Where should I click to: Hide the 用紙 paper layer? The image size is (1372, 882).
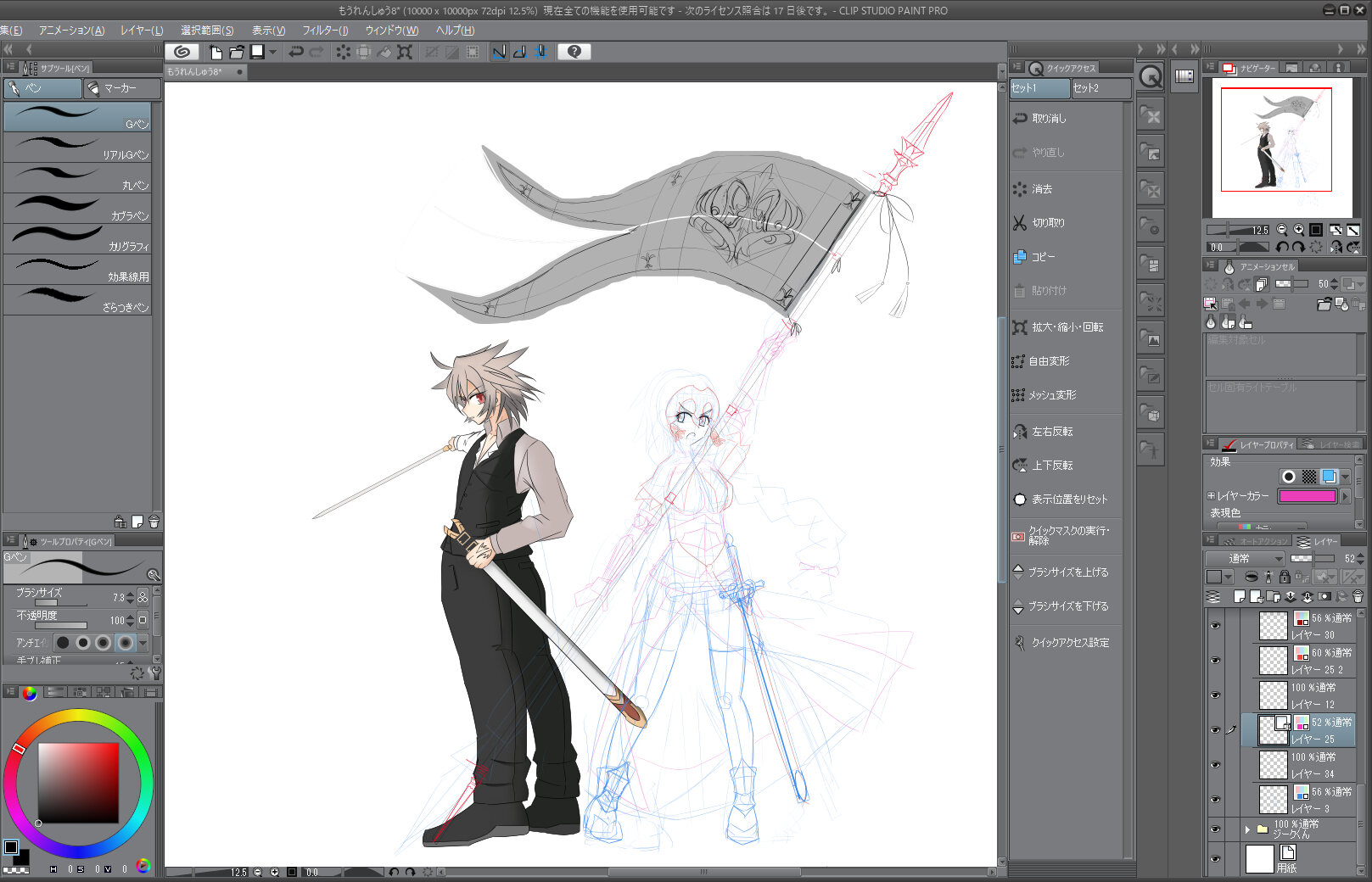1215,858
